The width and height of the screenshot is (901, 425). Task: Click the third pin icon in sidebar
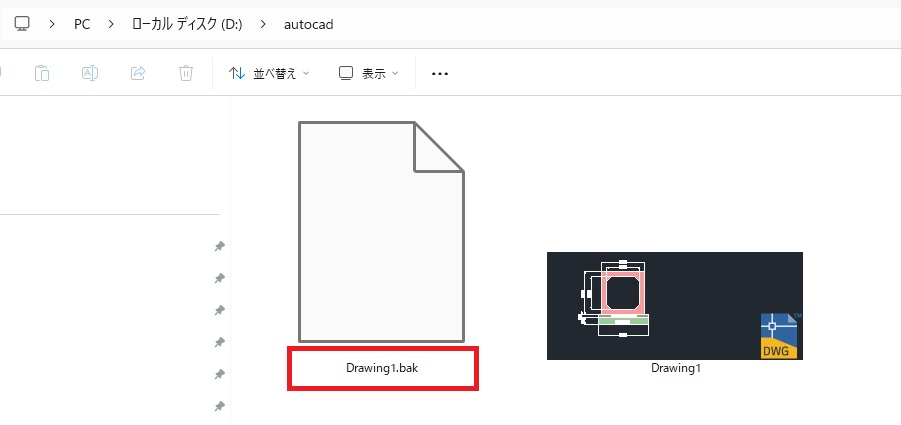[x=219, y=310]
